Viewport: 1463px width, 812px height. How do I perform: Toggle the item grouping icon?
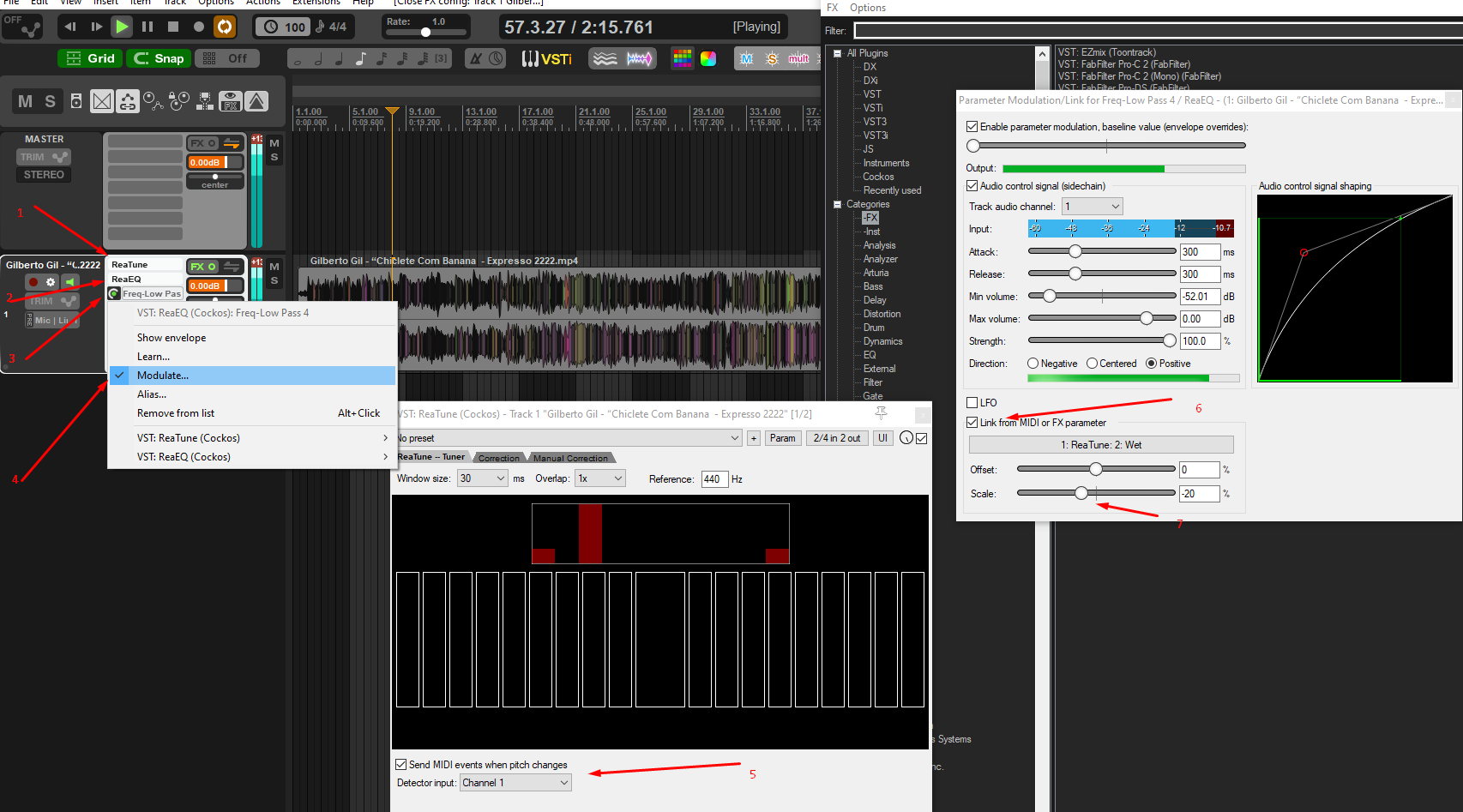coord(128,101)
